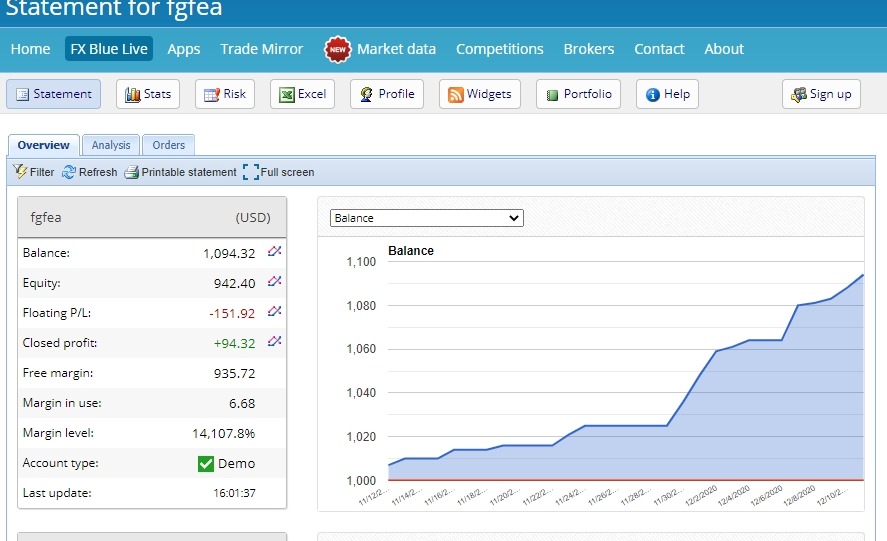Toggle Full screen view
The height and width of the screenshot is (541, 887).
pos(251,172)
